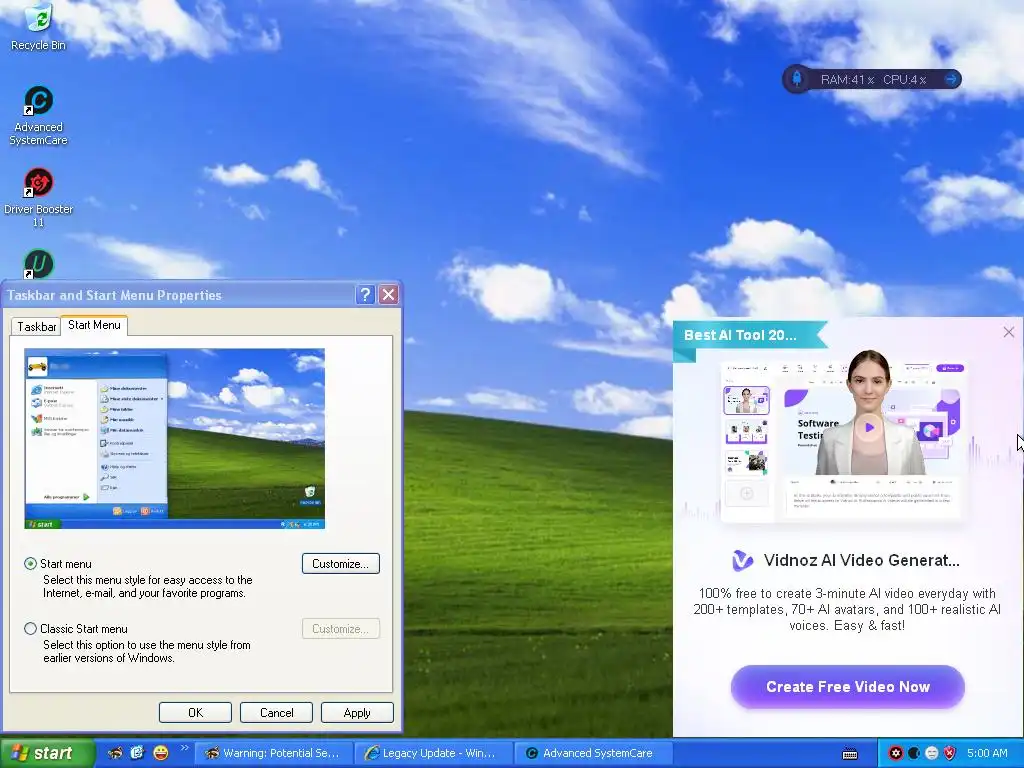Click the on-screen keyboard icon in taskbar
This screenshot has width=1024, height=768.
click(x=850, y=754)
